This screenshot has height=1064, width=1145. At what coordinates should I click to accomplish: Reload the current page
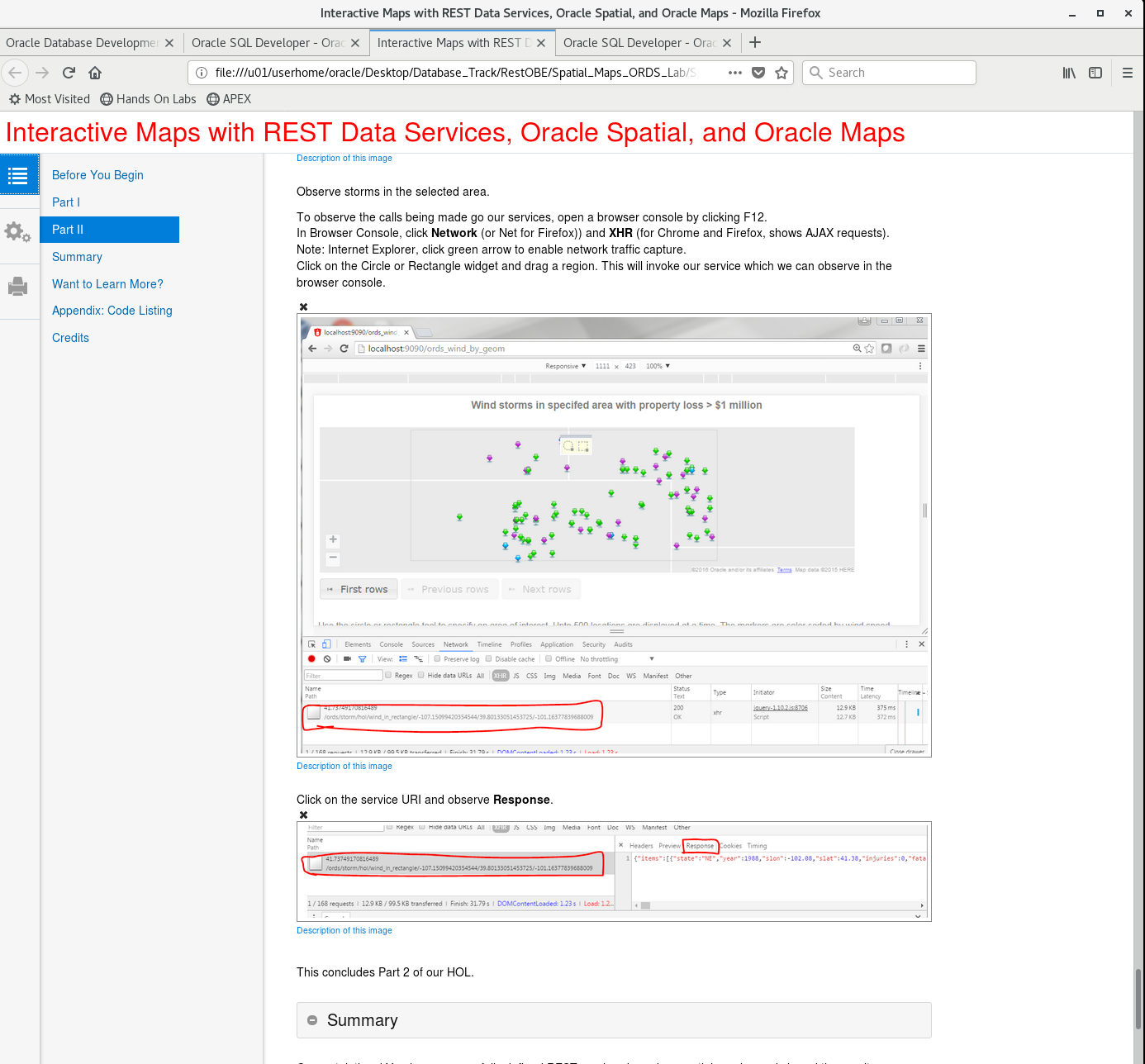(x=69, y=73)
